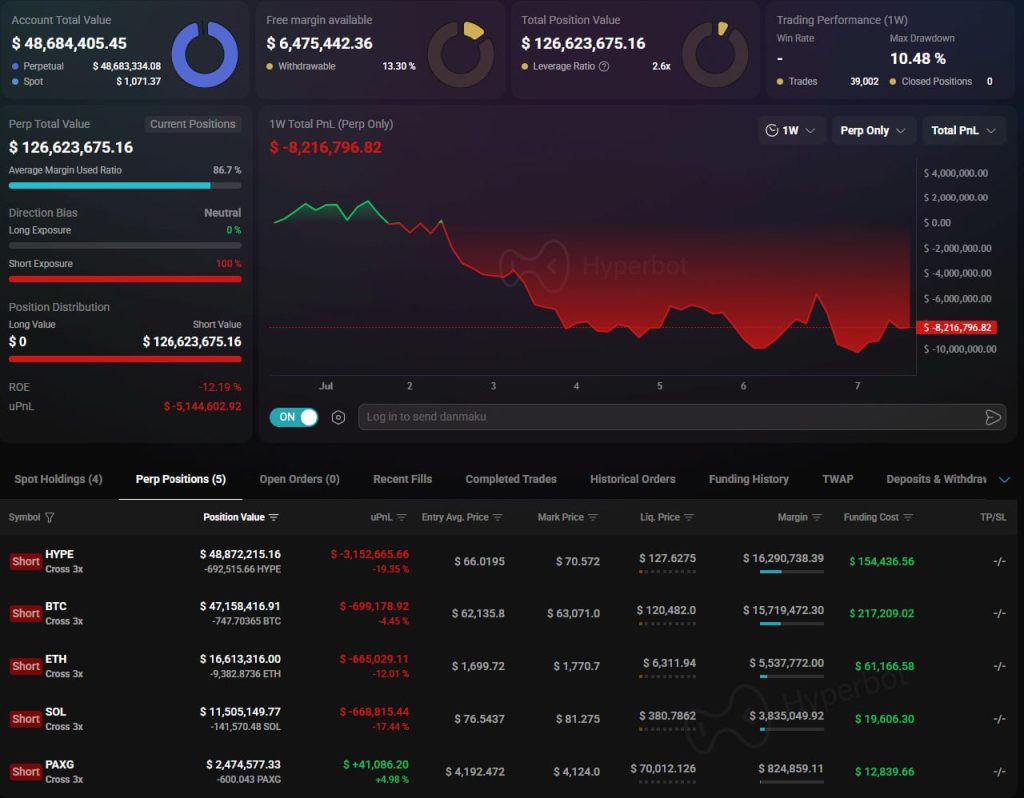Screen dimensions: 1024x798
Task: Open the Perp Only dropdown
Action: point(872,131)
